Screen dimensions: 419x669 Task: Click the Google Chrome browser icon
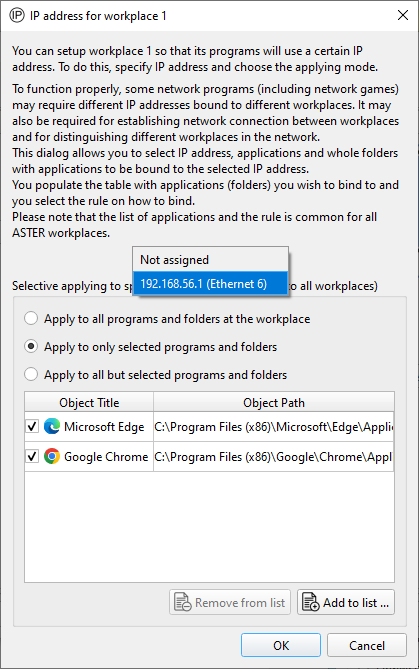click(x=52, y=456)
